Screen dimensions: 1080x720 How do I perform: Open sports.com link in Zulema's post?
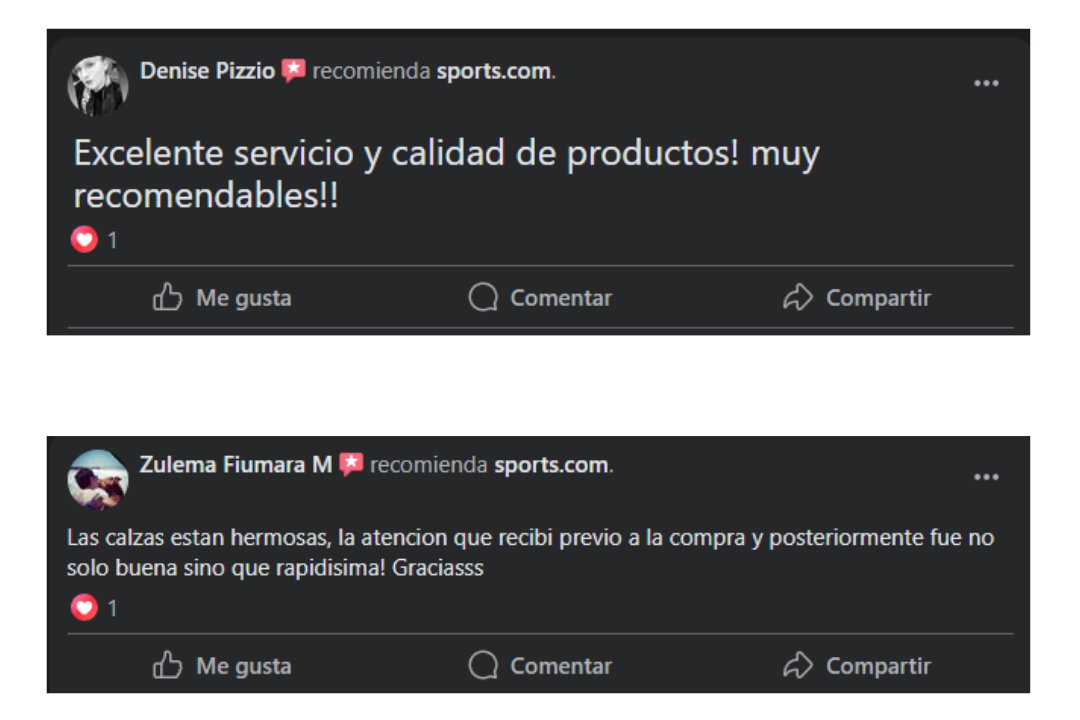pyautogui.click(x=551, y=465)
